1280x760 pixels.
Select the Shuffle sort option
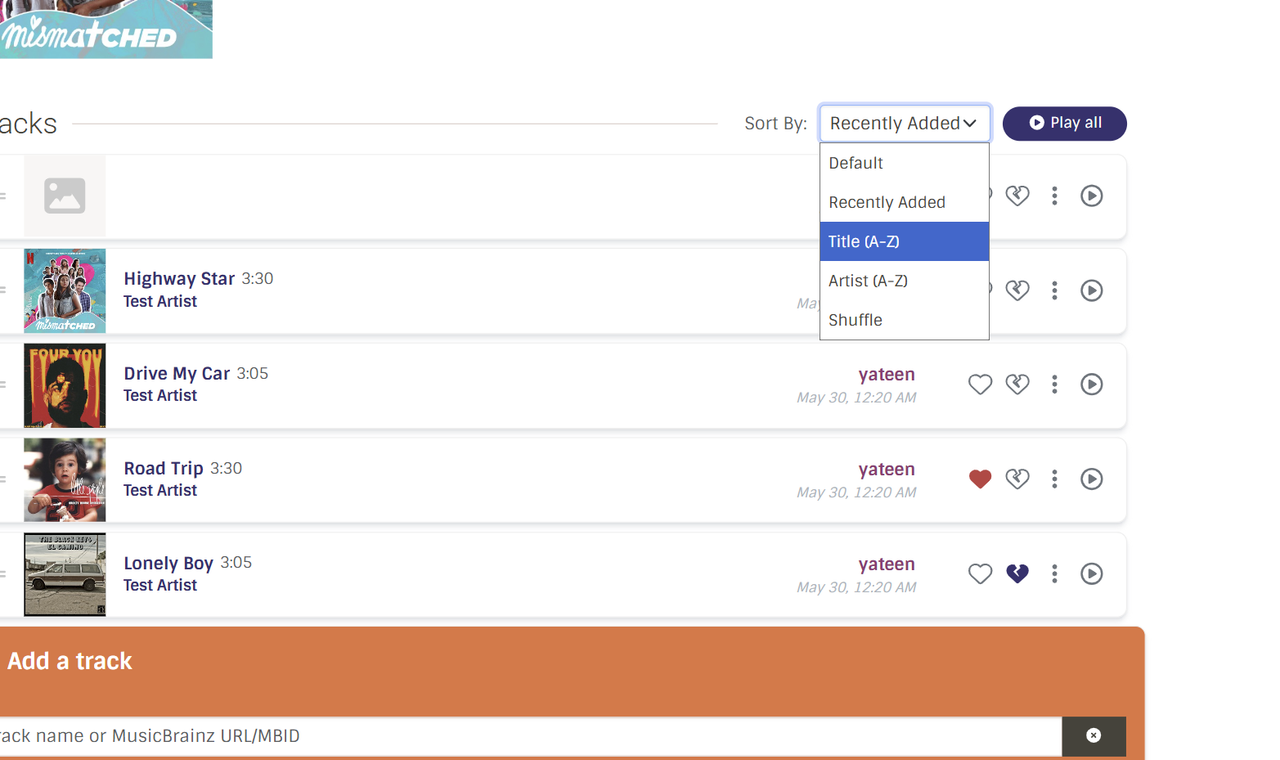click(x=904, y=320)
